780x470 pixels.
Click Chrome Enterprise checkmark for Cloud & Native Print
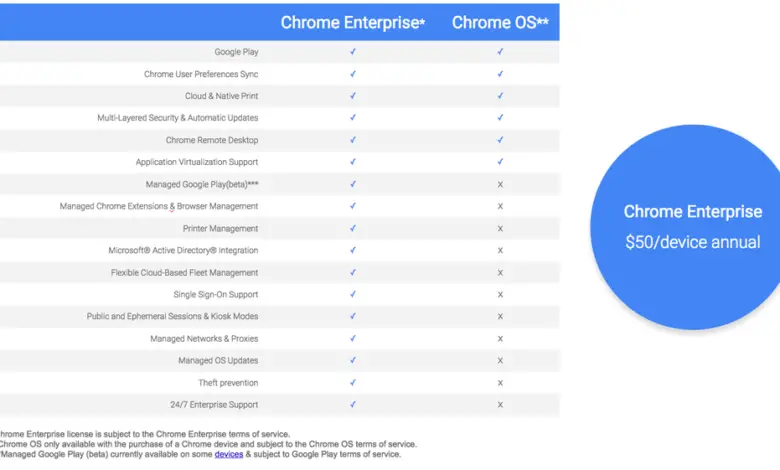[x=353, y=96]
